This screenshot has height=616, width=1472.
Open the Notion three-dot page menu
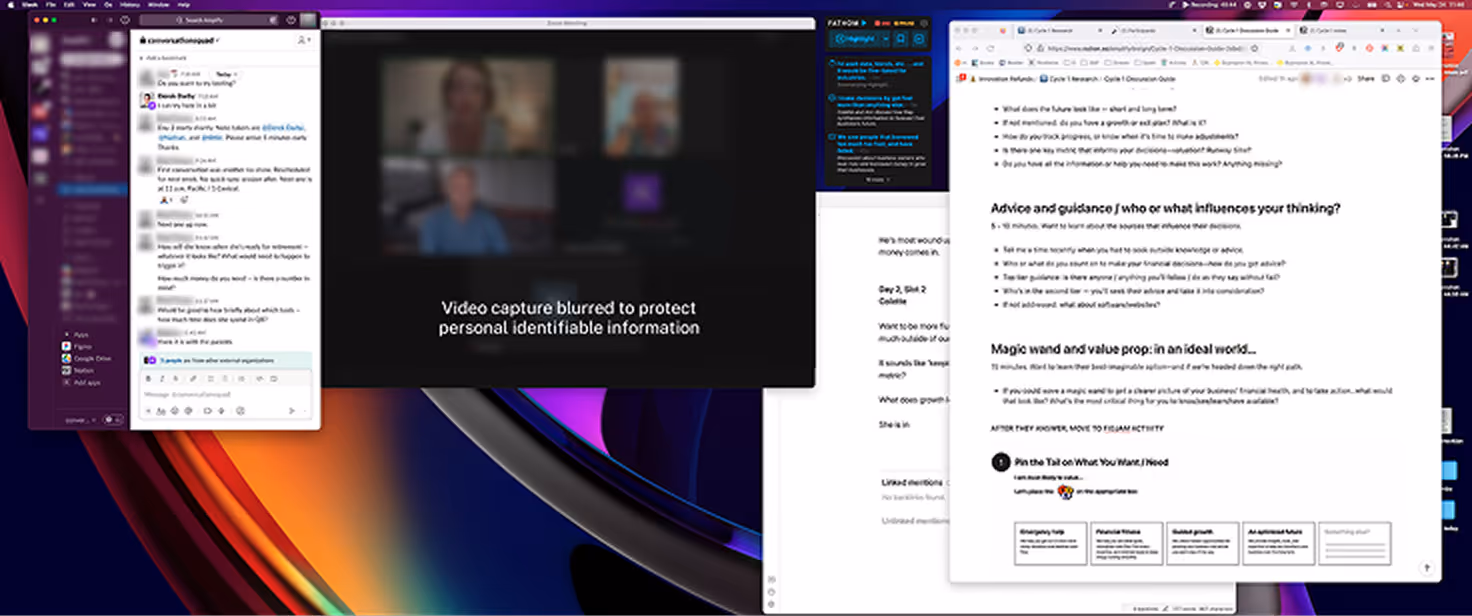[1430, 79]
